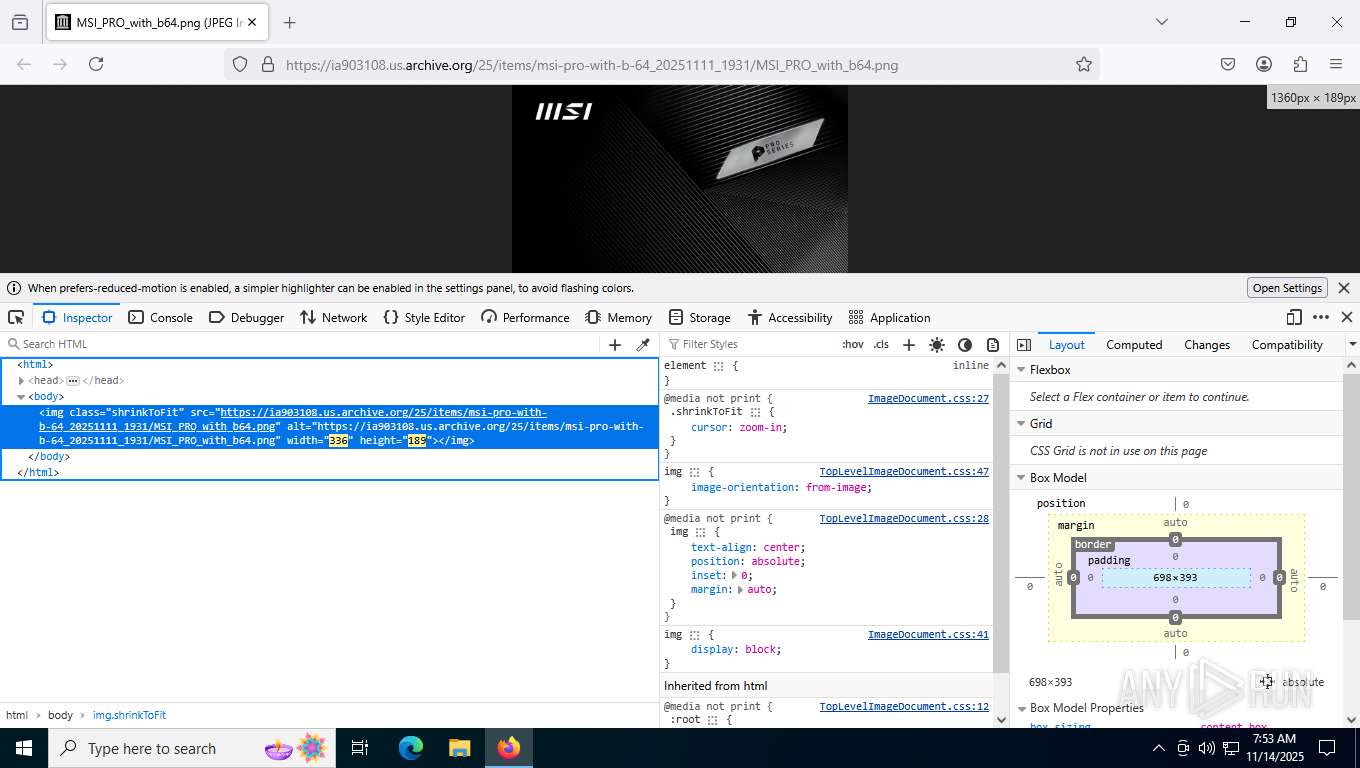Image resolution: width=1360 pixels, height=768 pixels.
Task: Select the Changes sidebar tab
Action: tap(1207, 344)
